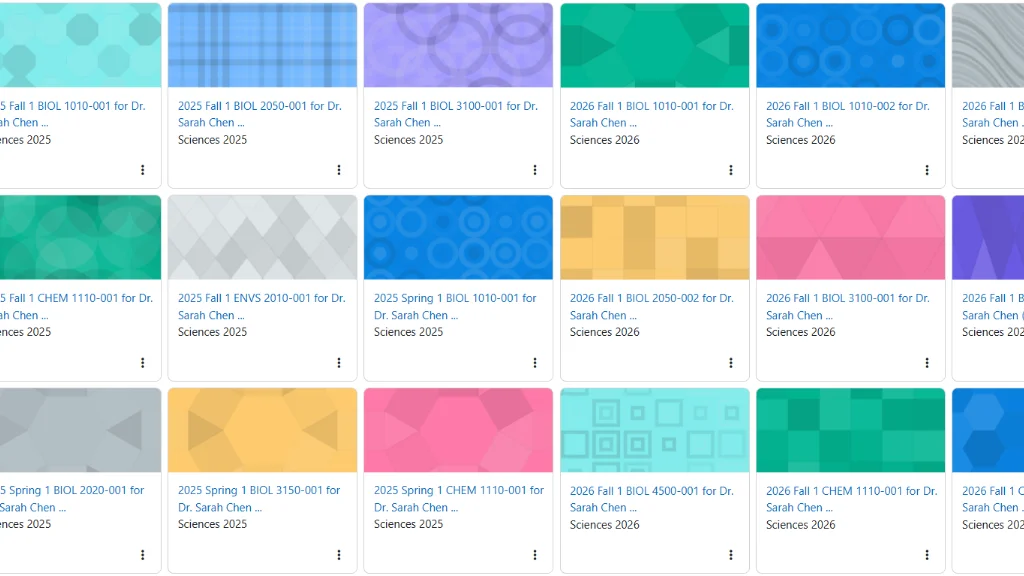Go to 2025 Spring 1 CHEM 1110-001 course
The image size is (1024, 576).
[x=459, y=498]
